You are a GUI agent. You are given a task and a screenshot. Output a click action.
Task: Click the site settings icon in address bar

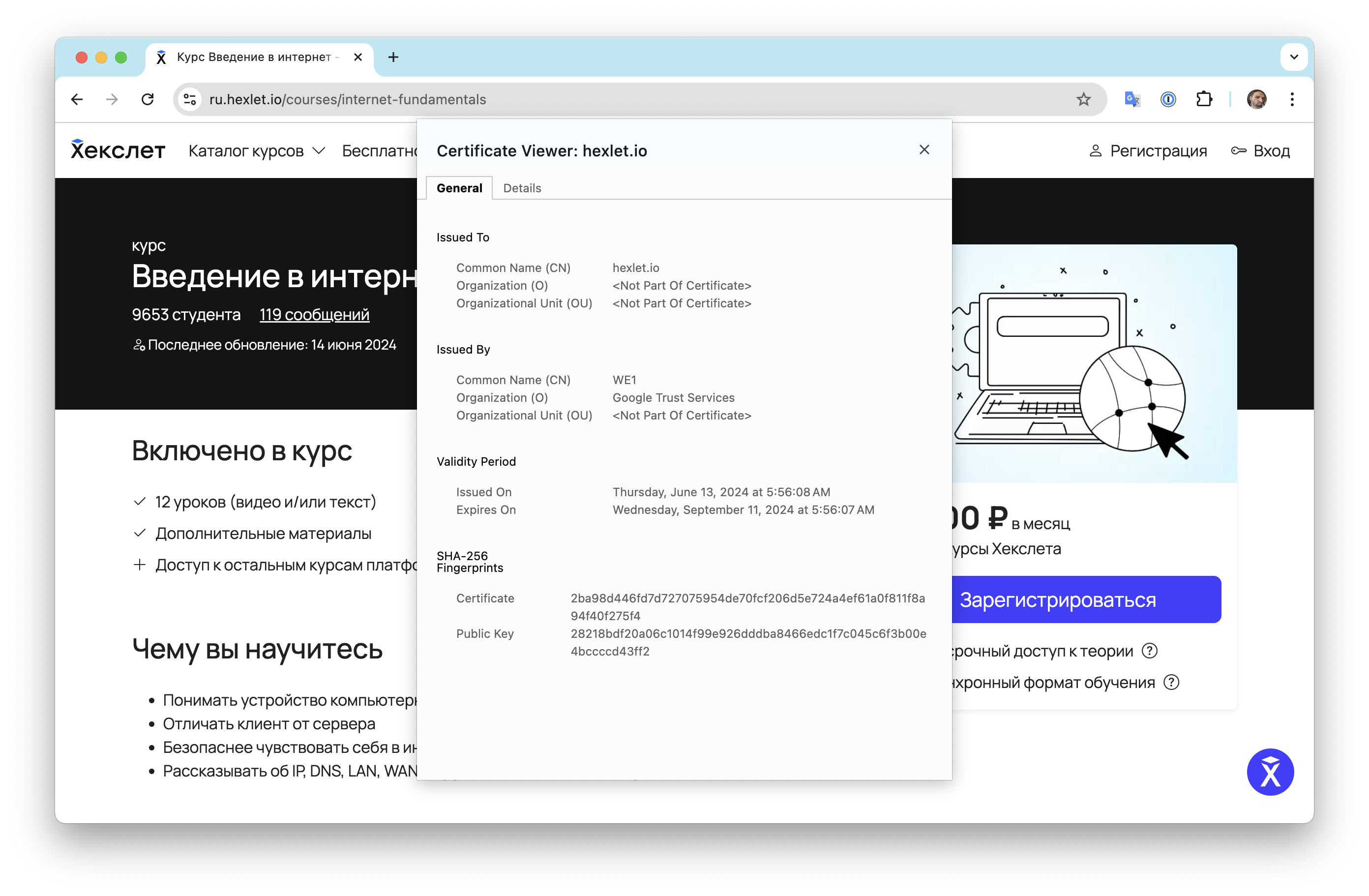click(x=189, y=98)
